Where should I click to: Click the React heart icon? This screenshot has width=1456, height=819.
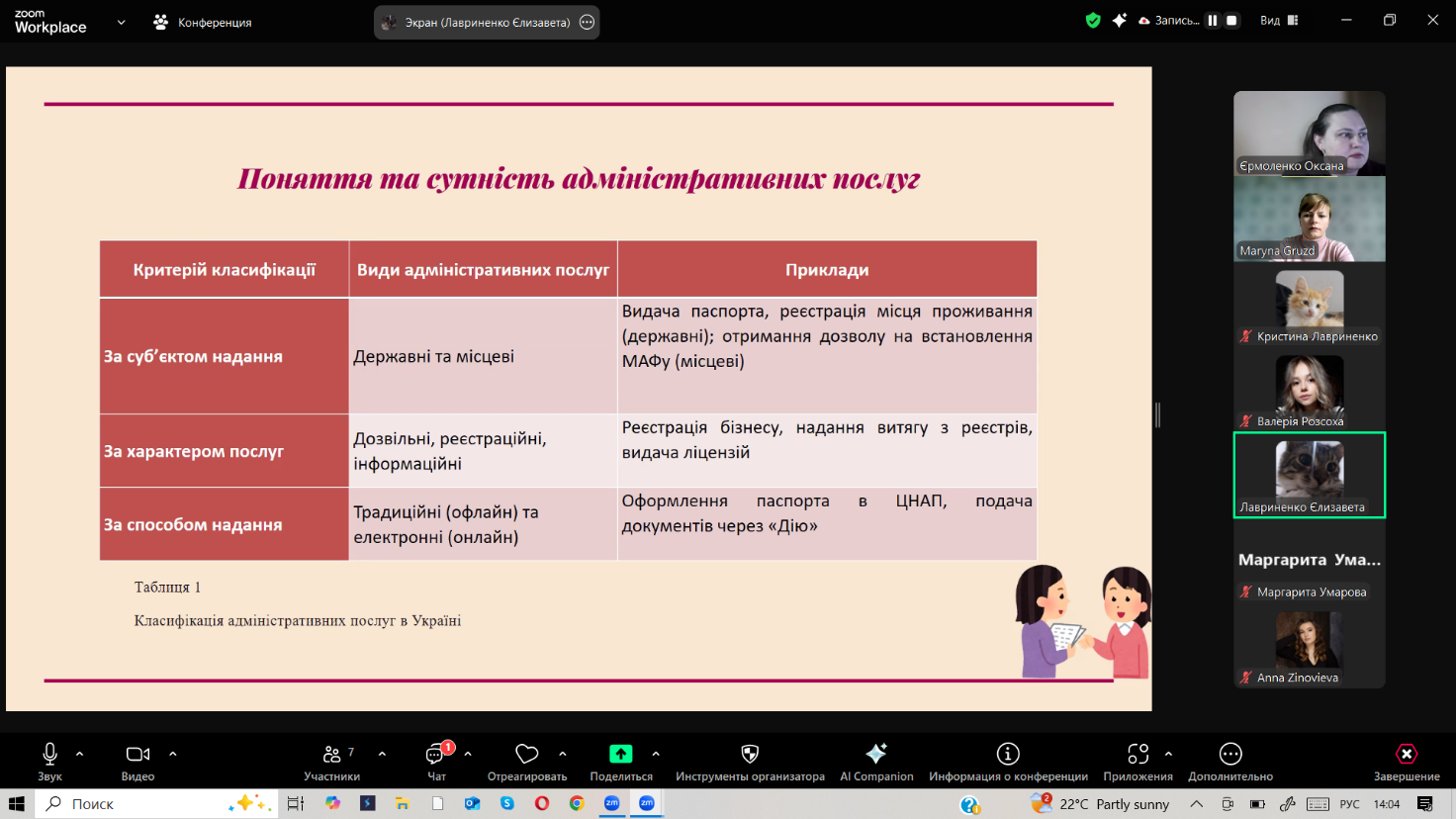pos(526,755)
